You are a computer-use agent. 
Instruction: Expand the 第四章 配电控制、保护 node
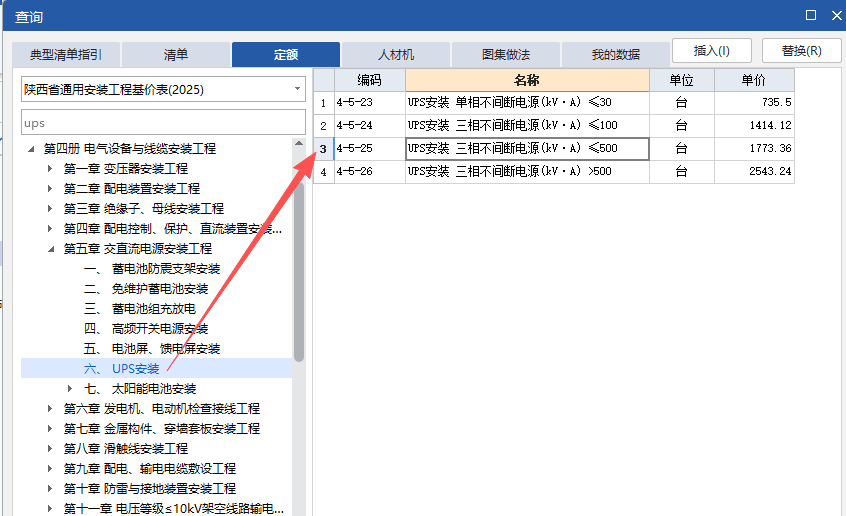50,228
